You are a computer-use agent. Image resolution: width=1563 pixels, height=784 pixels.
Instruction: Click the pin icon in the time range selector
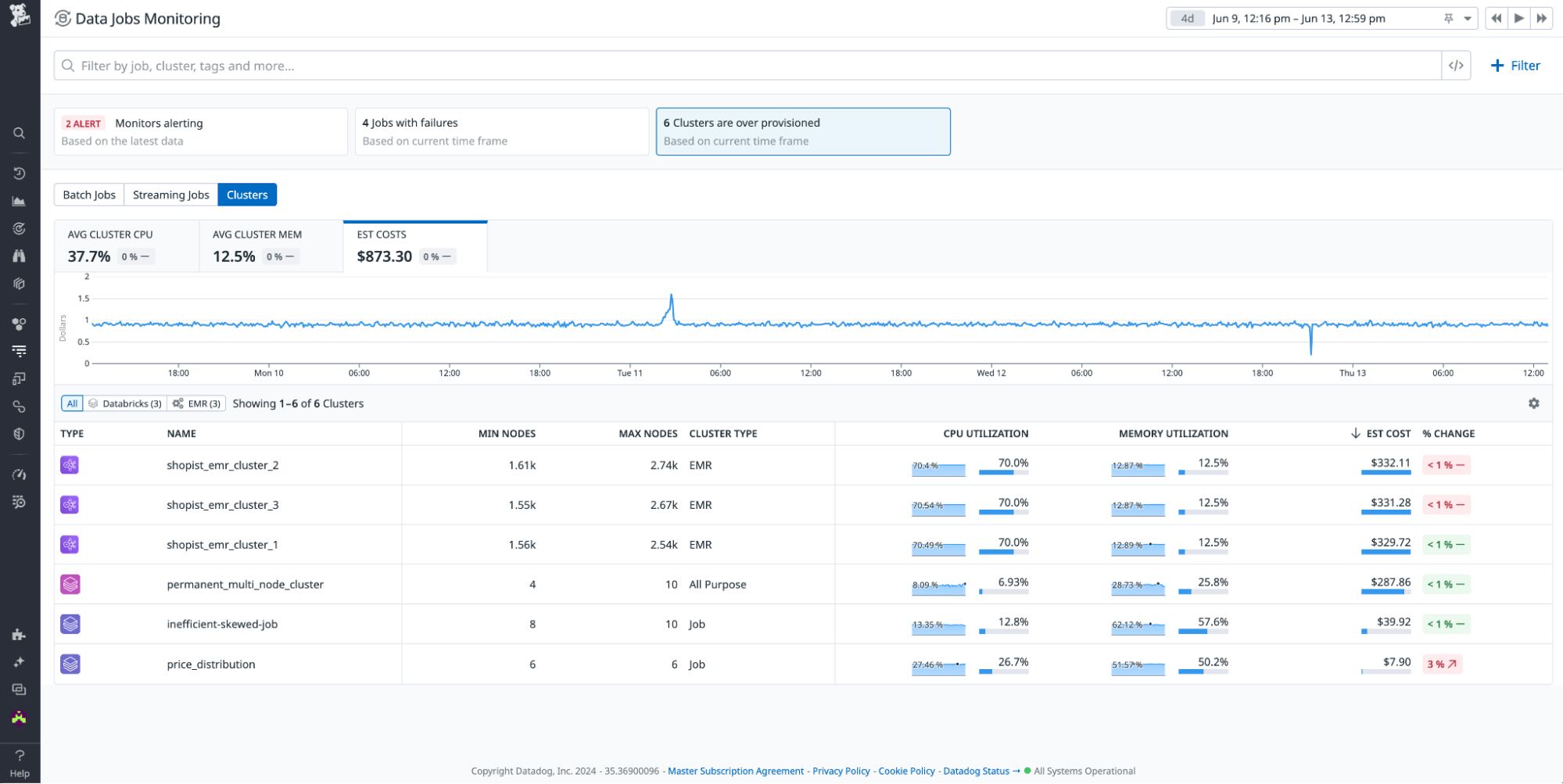click(1448, 19)
